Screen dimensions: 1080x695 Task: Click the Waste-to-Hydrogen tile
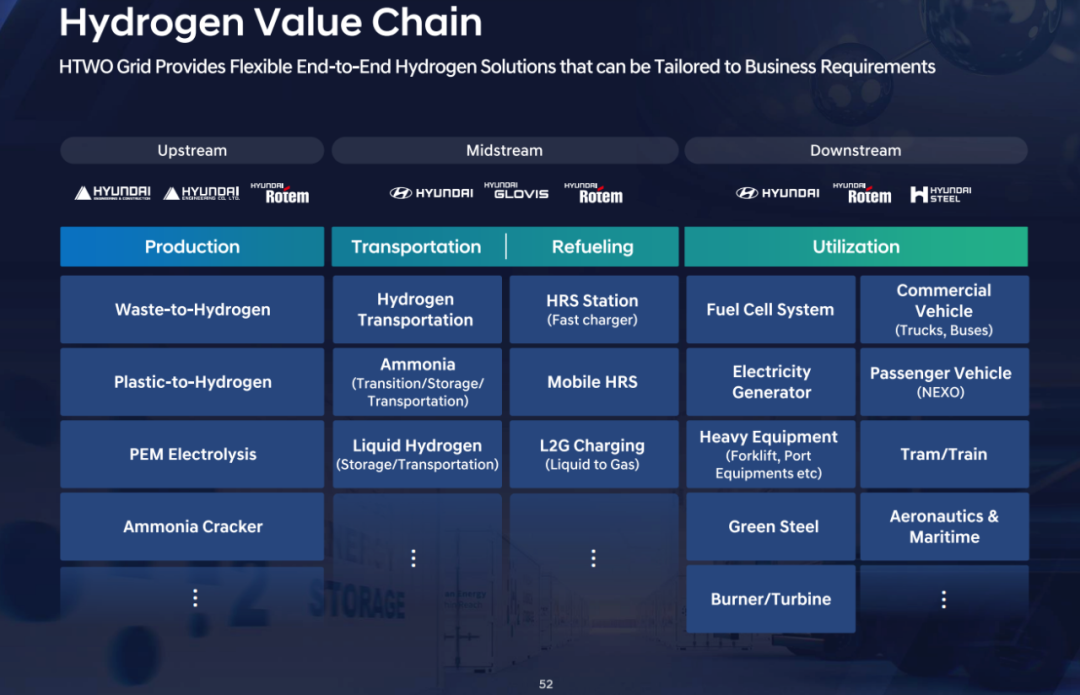point(192,310)
